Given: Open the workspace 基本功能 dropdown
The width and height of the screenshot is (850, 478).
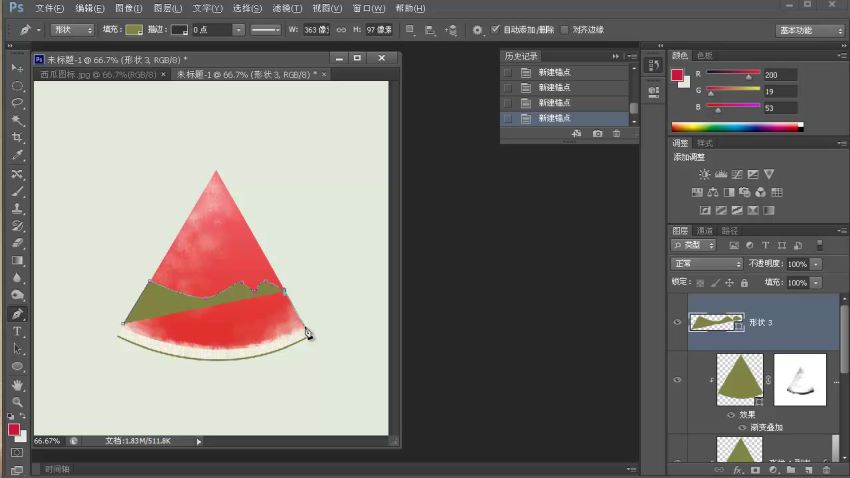Looking at the screenshot, I should click(x=810, y=30).
